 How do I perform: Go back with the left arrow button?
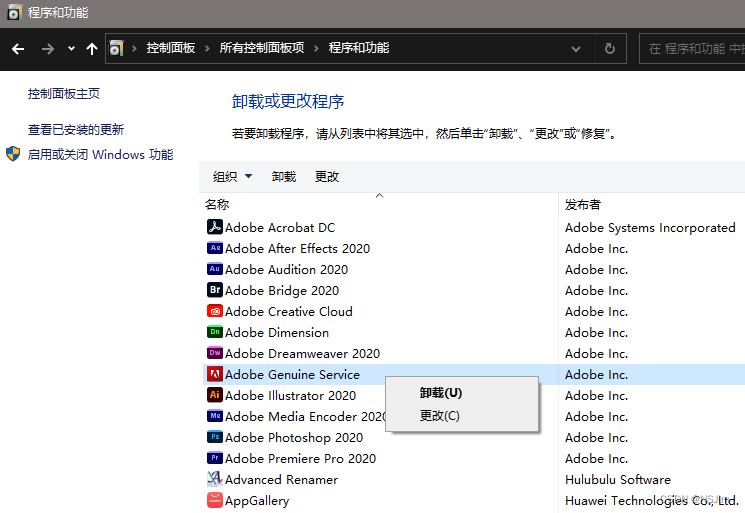(x=18, y=48)
